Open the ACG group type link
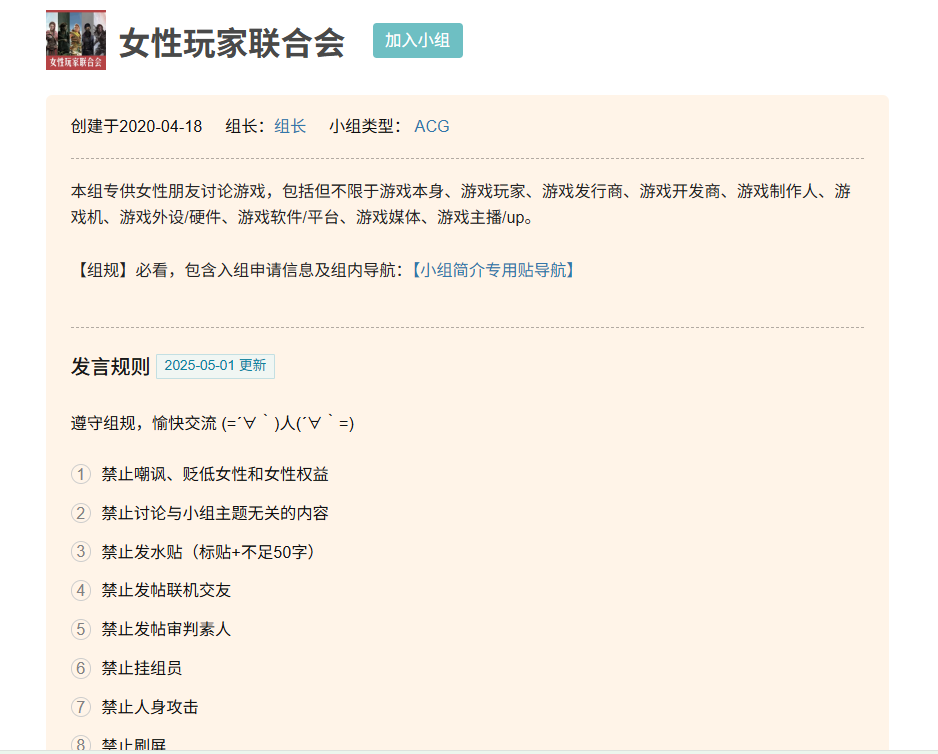This screenshot has height=754, width=938. click(432, 126)
